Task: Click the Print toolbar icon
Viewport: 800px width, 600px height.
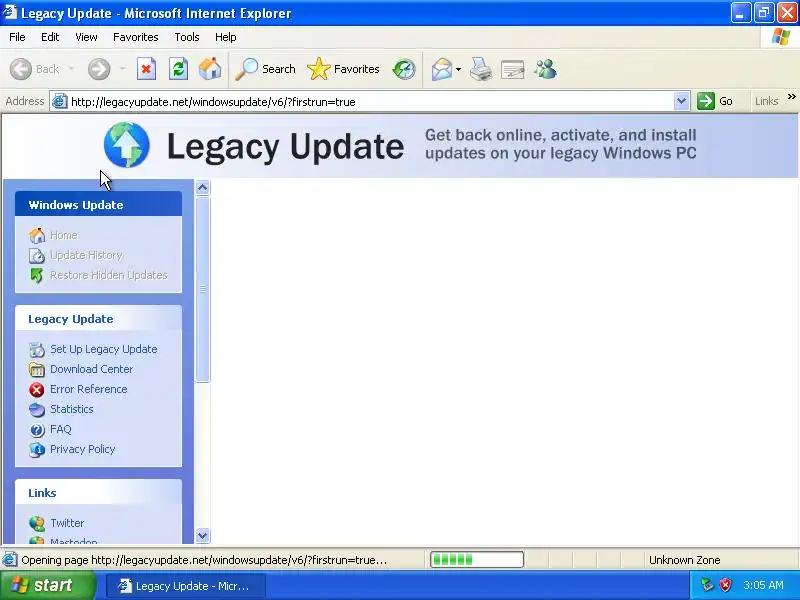Action: 481,69
